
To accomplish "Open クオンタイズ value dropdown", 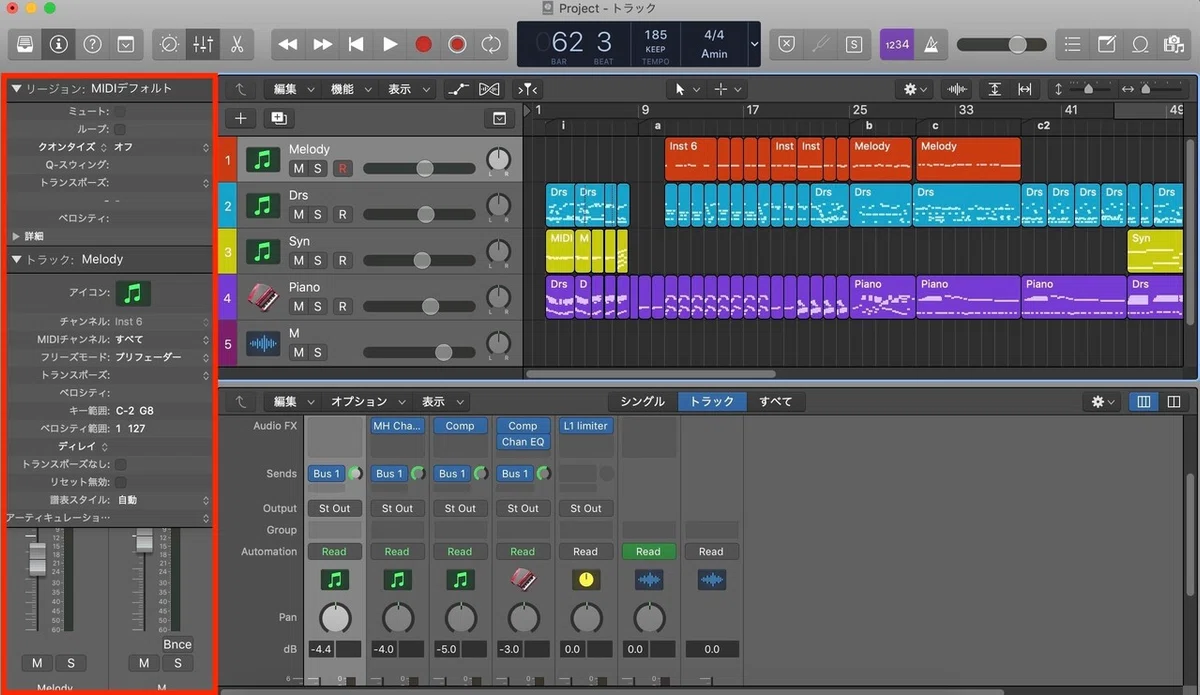I will click(162, 147).
